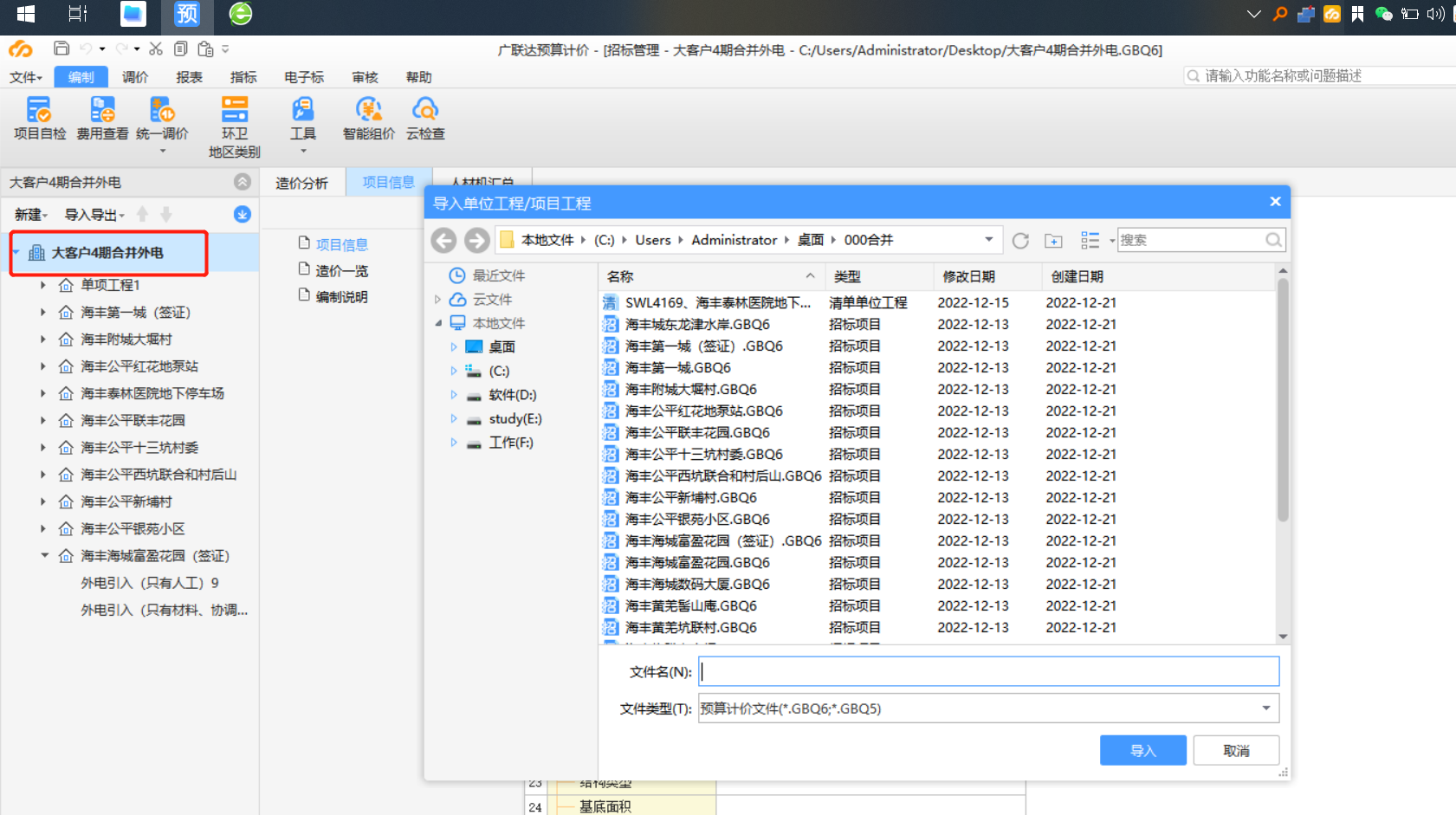Select file 海丰城东龙津水岸.GBQ6
The image size is (1456, 815).
pos(697,324)
